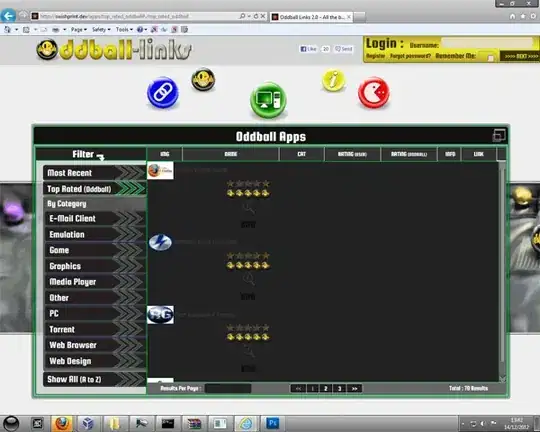This screenshot has height=432, width=540.
Task: Filter by Torrent category
Action: point(95,329)
